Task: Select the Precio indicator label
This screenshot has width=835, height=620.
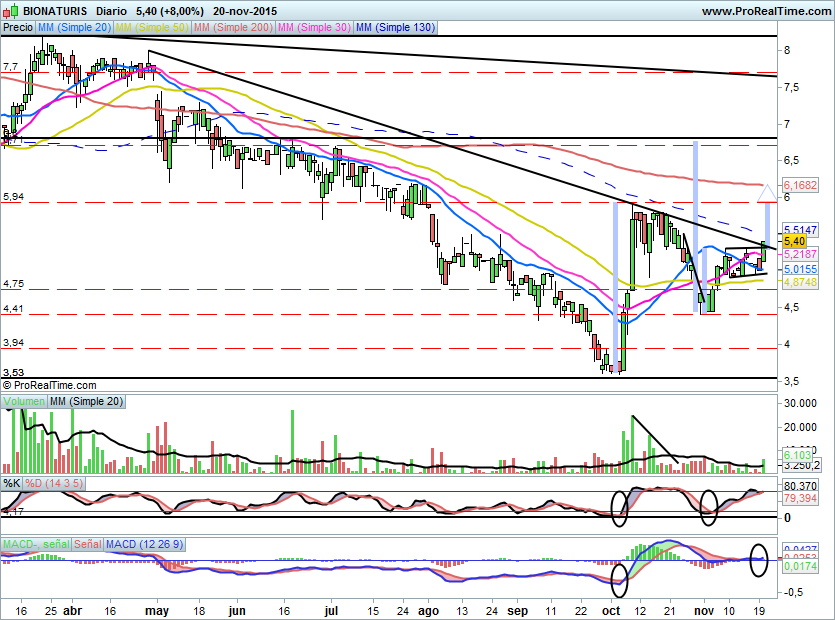Action: click(18, 27)
